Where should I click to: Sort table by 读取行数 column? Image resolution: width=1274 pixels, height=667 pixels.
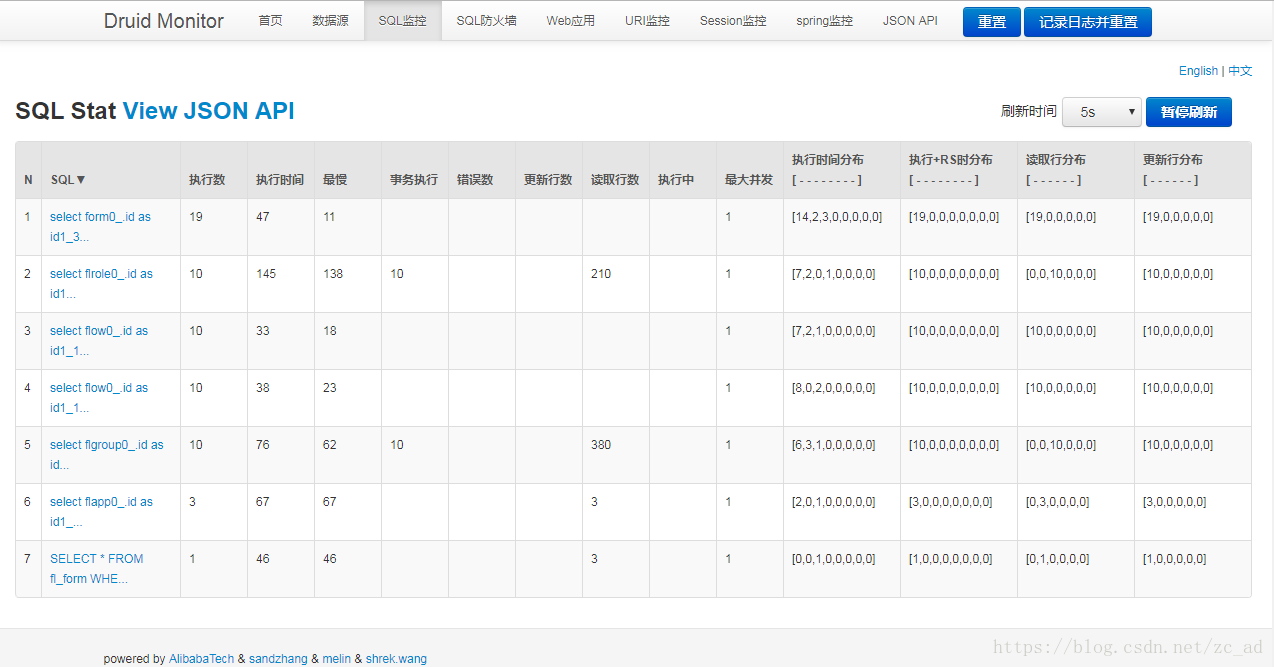(615, 180)
